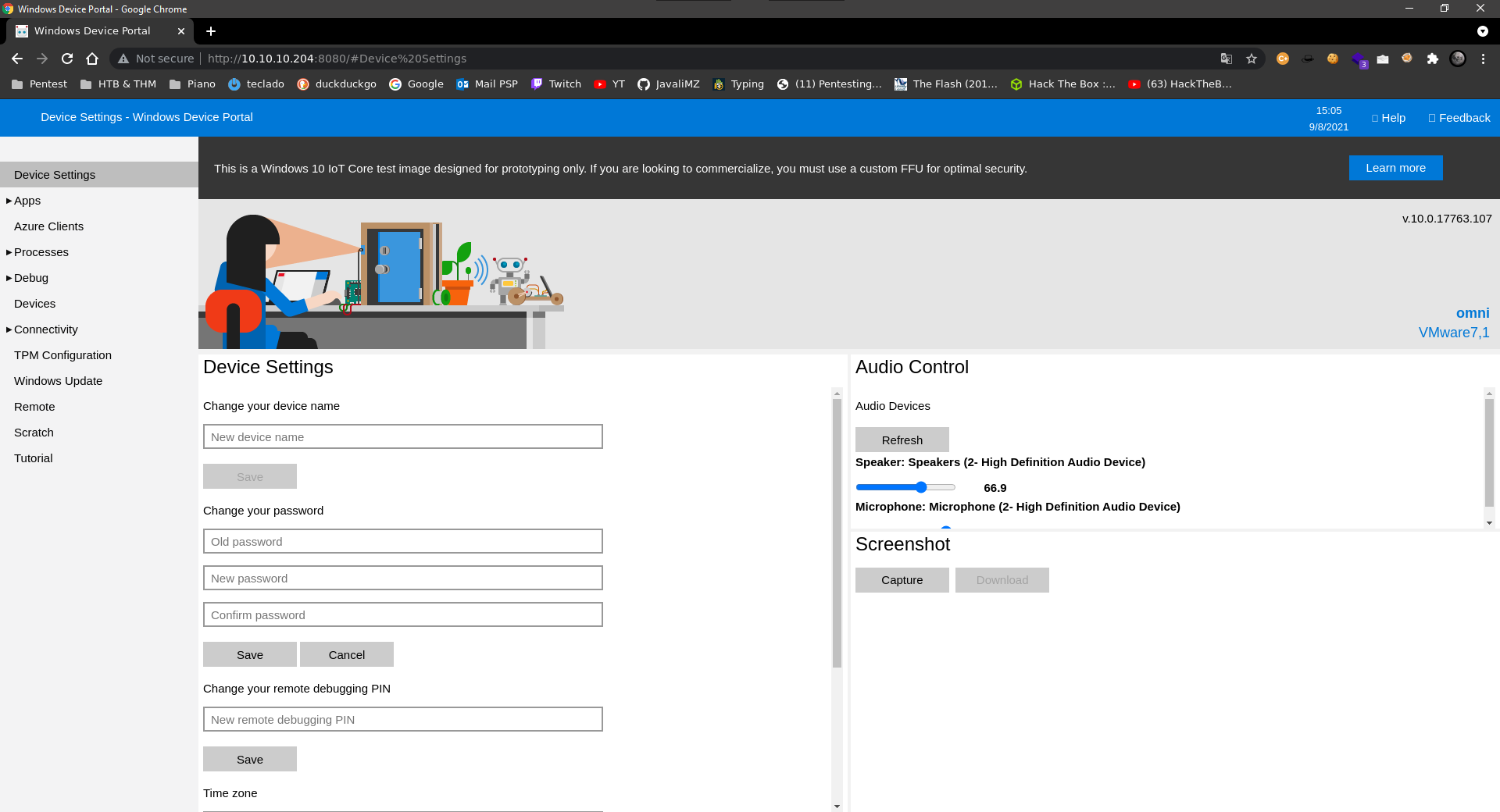
Task: Open the white envelope extension icon
Action: tap(1383, 59)
